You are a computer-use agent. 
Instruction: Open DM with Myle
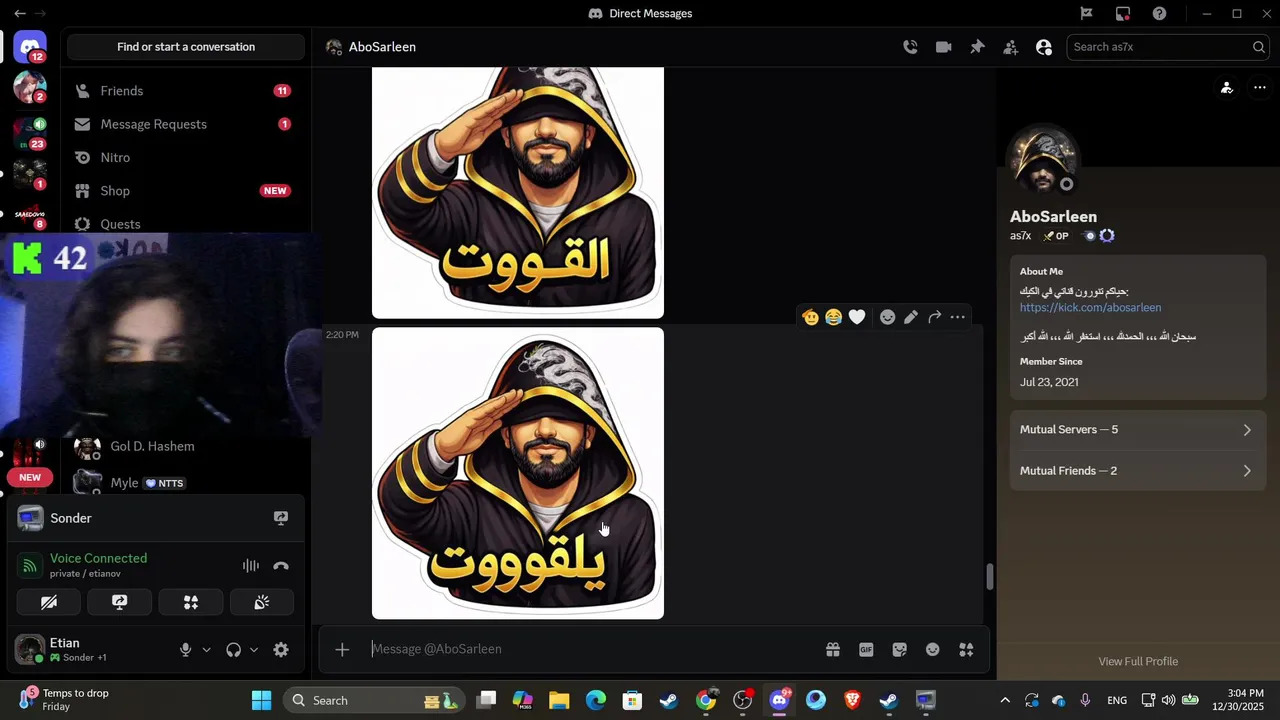click(188, 482)
